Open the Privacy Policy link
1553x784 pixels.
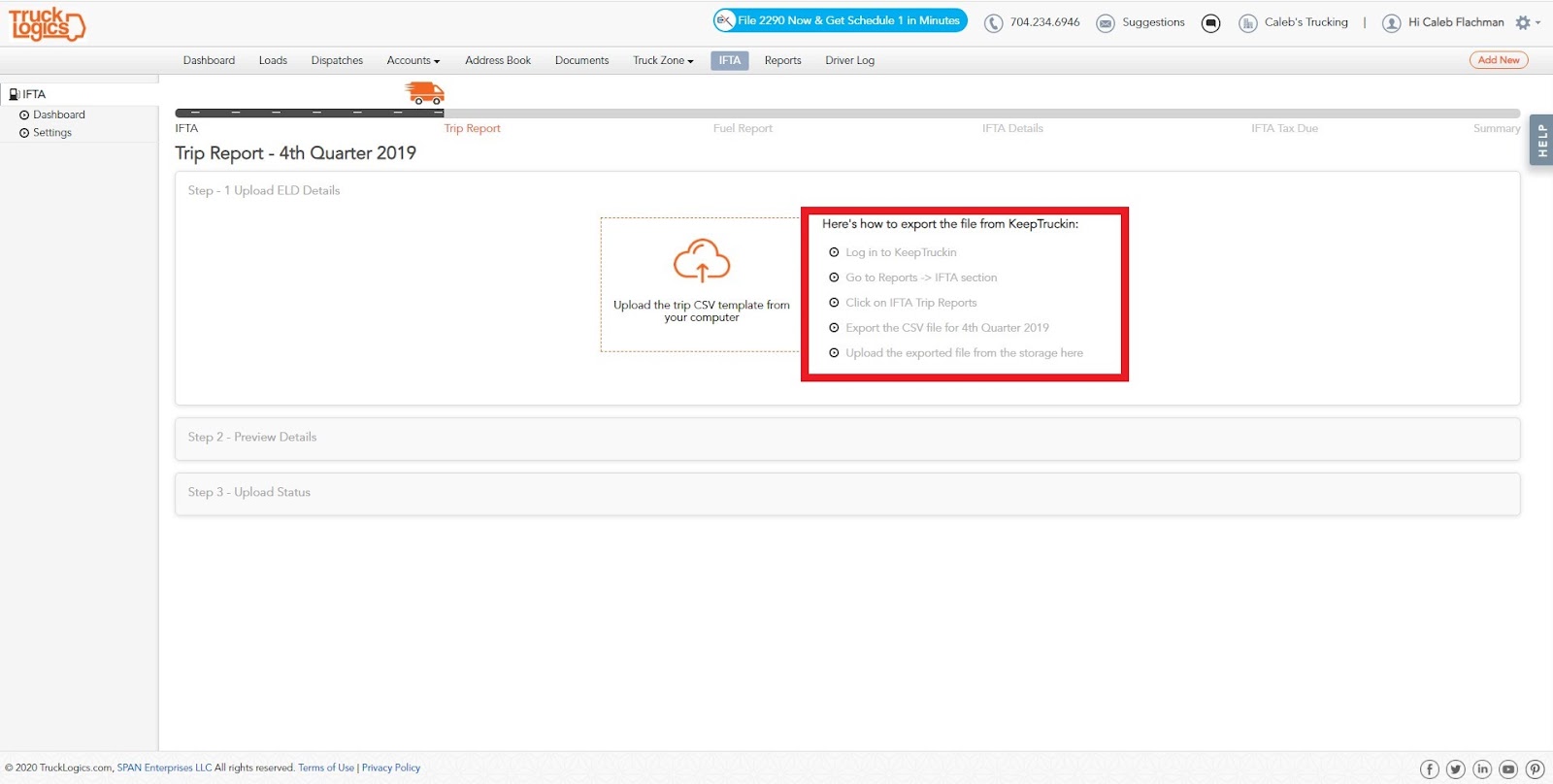pyautogui.click(x=391, y=768)
